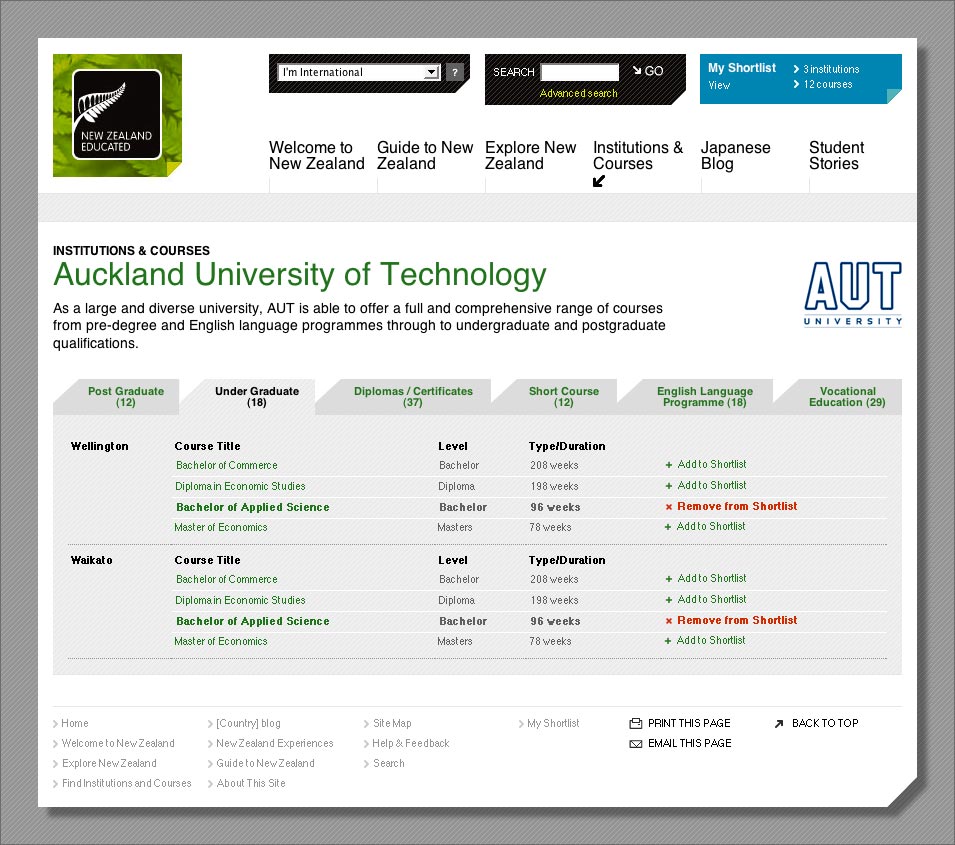Add Waikato Master of Economics to shortlist
Image resolution: width=955 pixels, height=845 pixels.
click(x=711, y=640)
